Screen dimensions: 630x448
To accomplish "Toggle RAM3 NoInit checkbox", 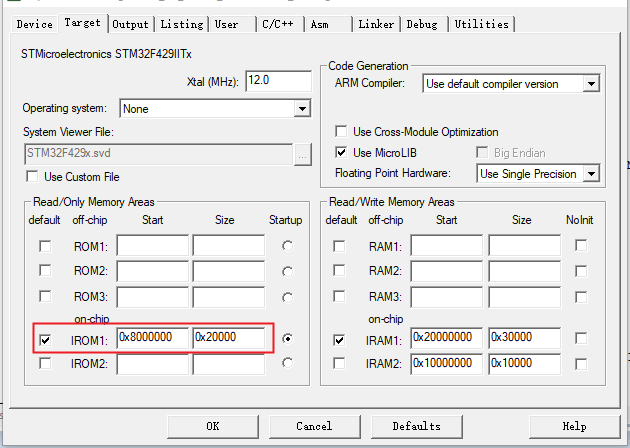I will click(x=581, y=297).
